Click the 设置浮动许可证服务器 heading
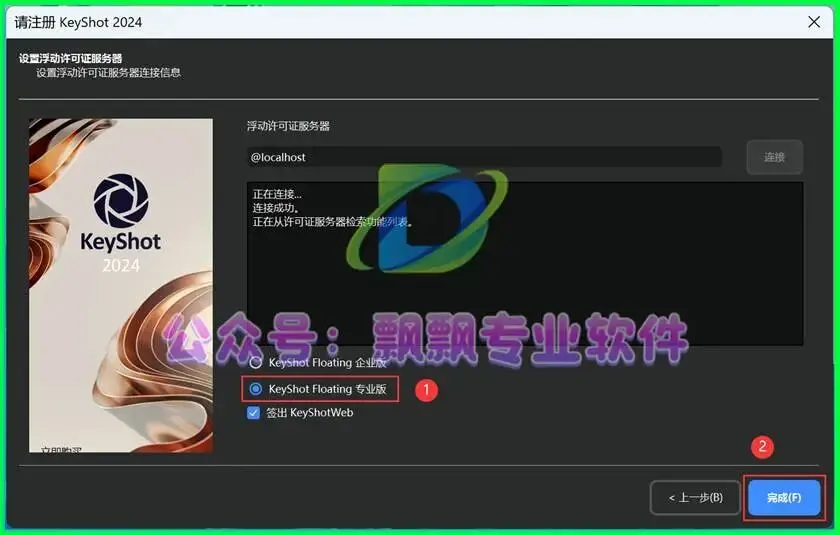This screenshot has height=535, width=840. 71,58
